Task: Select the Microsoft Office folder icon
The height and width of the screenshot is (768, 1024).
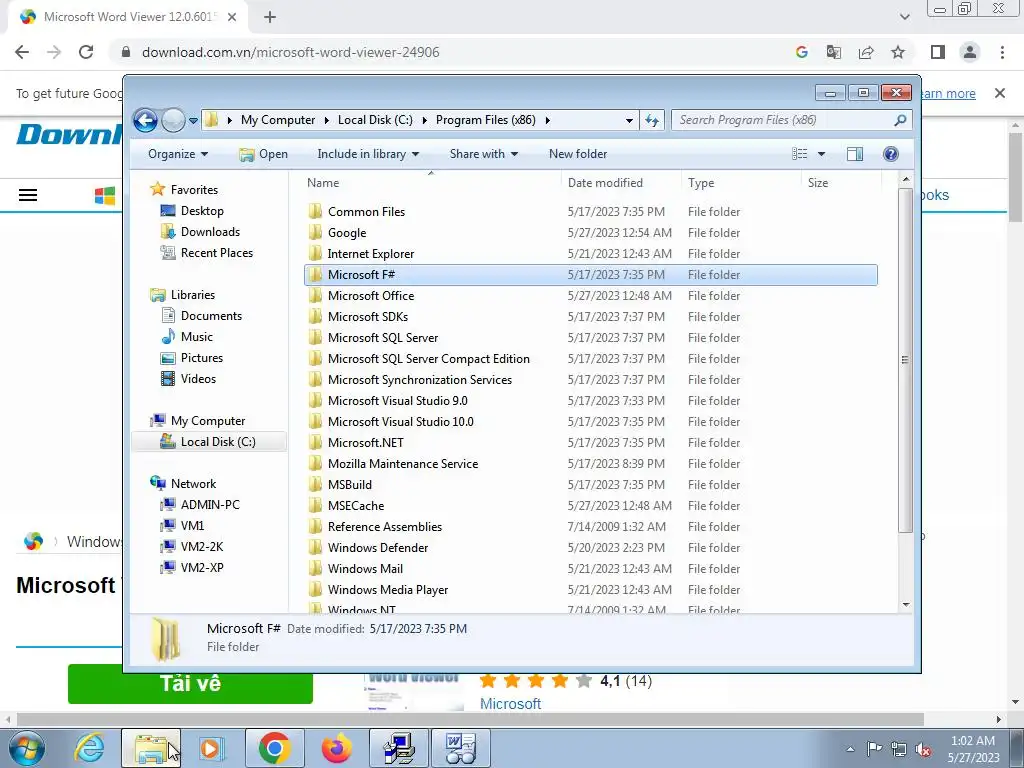Action: [x=315, y=295]
